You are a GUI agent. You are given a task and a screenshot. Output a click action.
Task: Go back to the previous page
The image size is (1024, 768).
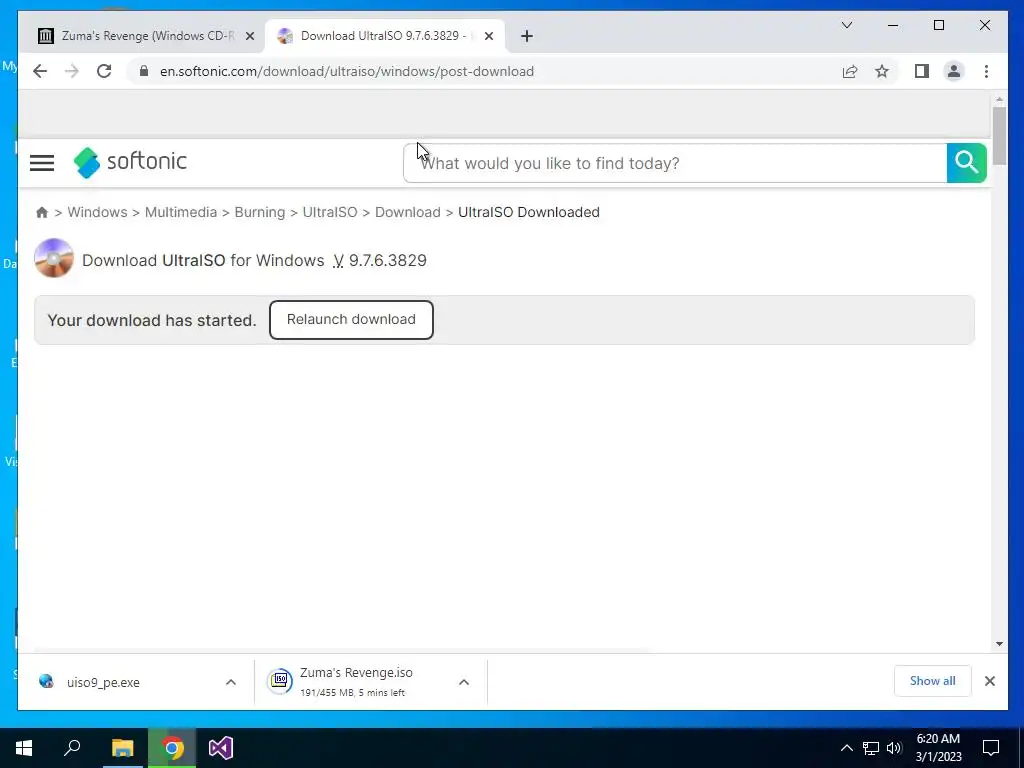[40, 71]
